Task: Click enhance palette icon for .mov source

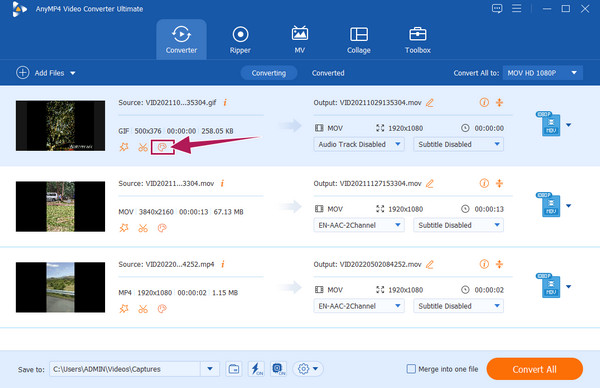Action: point(162,228)
